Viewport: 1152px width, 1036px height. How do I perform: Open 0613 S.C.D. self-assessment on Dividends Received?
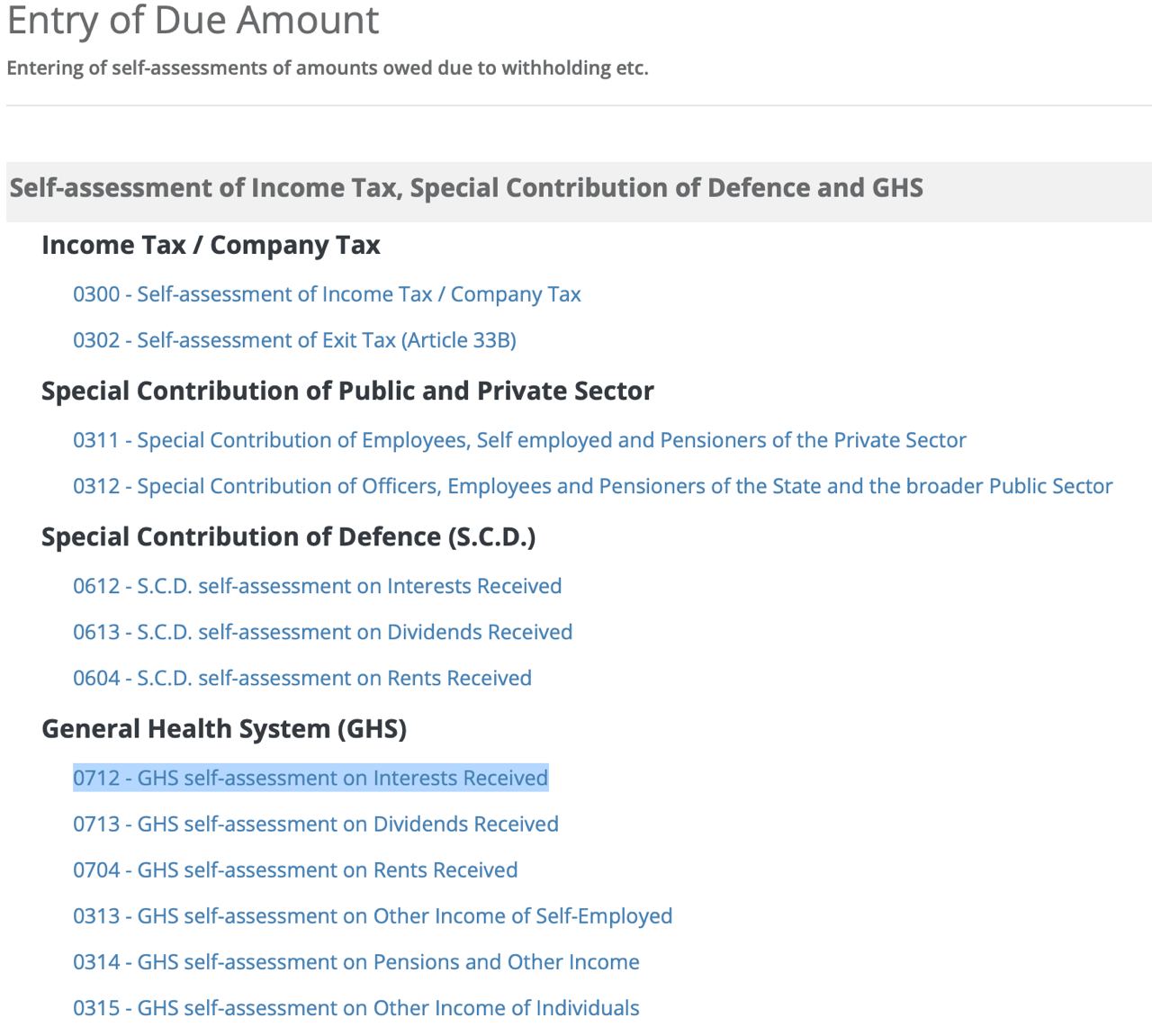(x=322, y=632)
